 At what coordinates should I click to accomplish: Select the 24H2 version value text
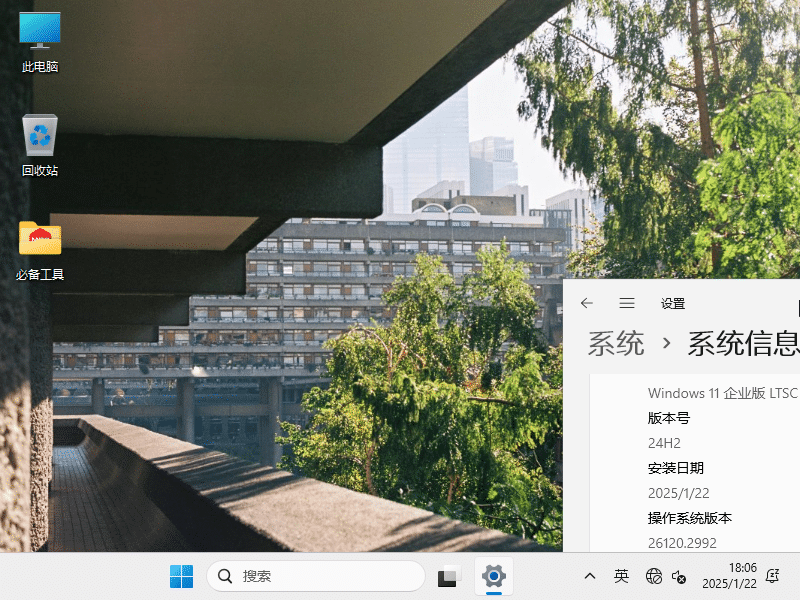(x=664, y=443)
